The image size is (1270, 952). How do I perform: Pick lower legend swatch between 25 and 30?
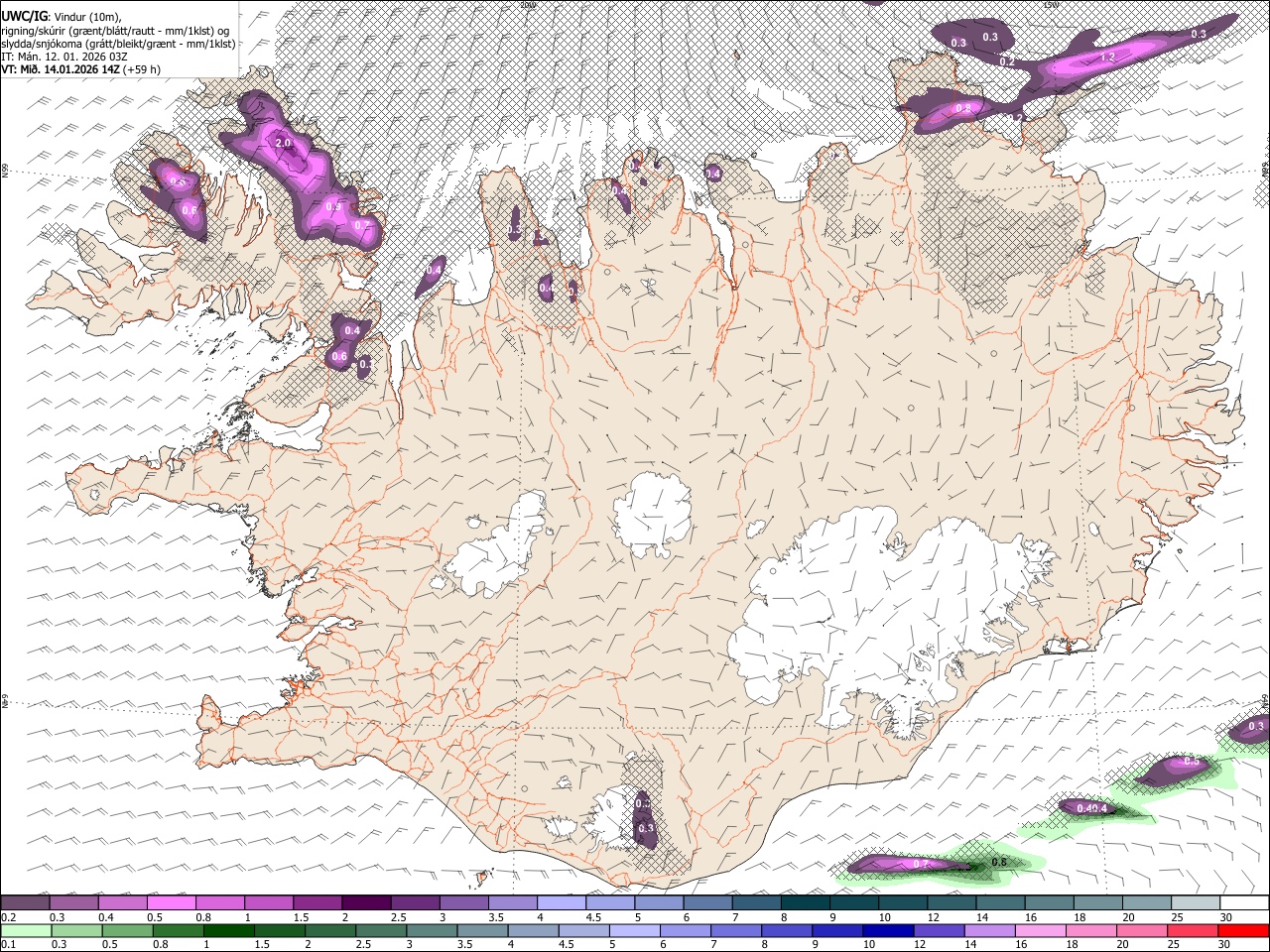[x=1193, y=930]
